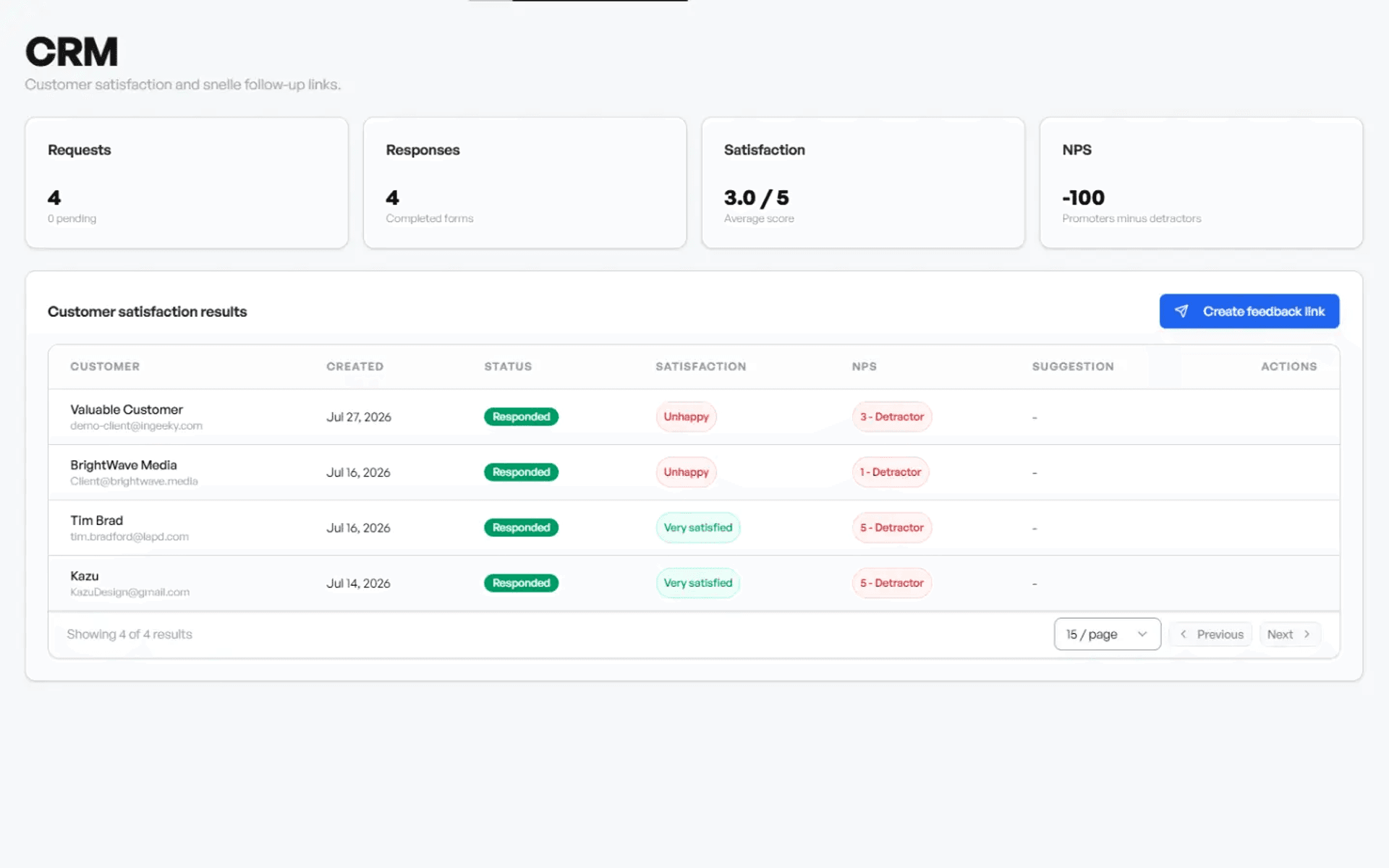Image resolution: width=1389 pixels, height=868 pixels.
Task: Click the Satisfaction 3.0 / 5 value
Action: (x=756, y=197)
